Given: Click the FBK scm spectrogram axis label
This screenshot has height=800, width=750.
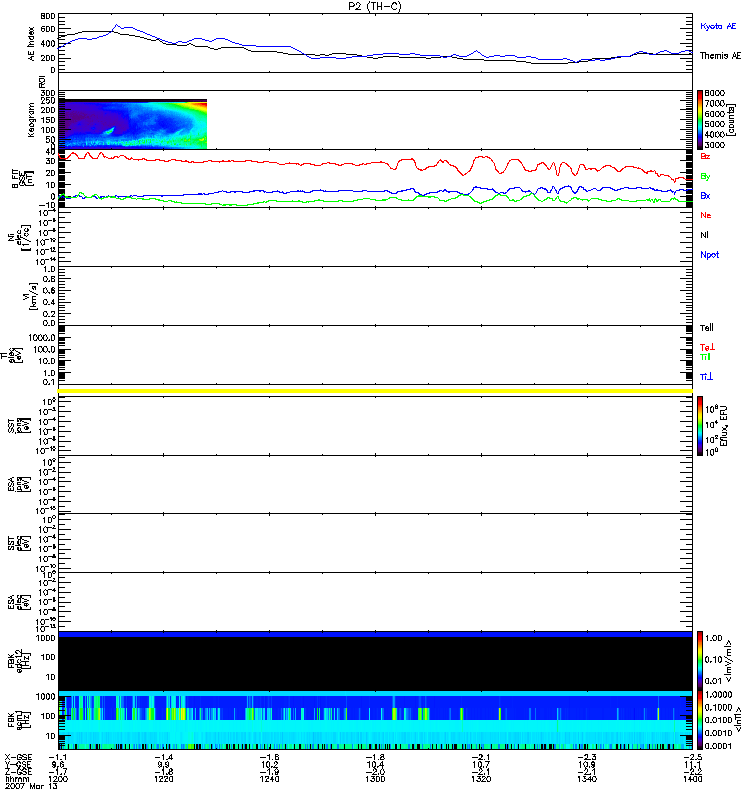Looking at the screenshot, I should [19, 720].
